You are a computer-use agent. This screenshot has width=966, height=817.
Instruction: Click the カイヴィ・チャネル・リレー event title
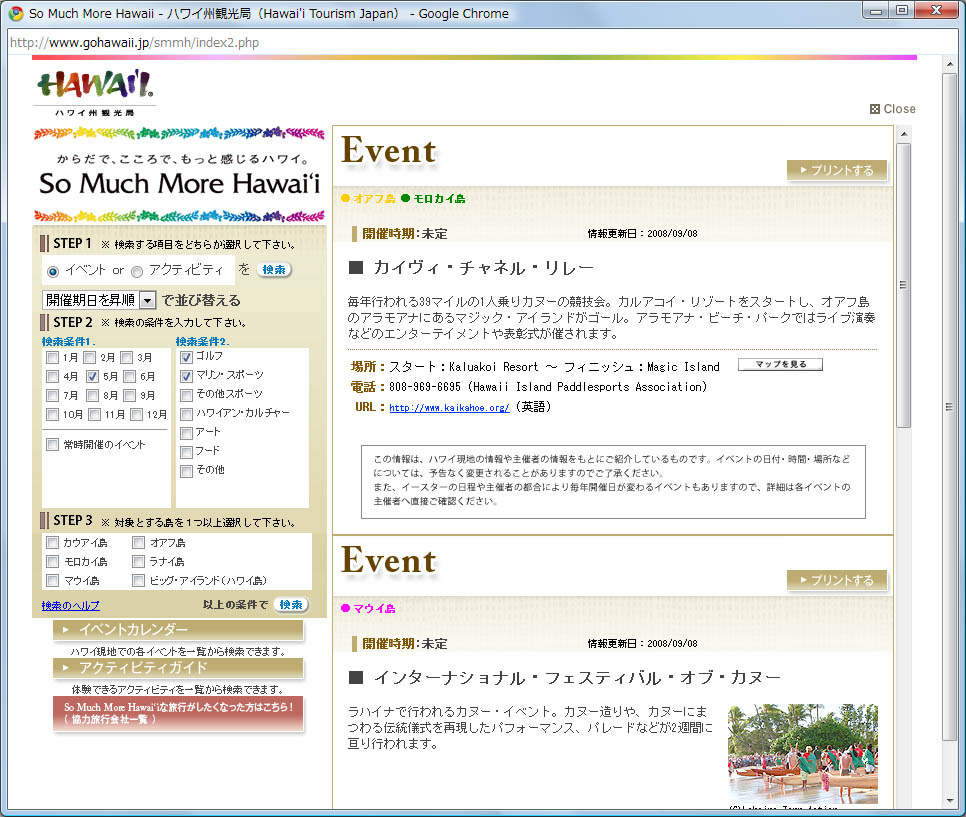tap(484, 268)
